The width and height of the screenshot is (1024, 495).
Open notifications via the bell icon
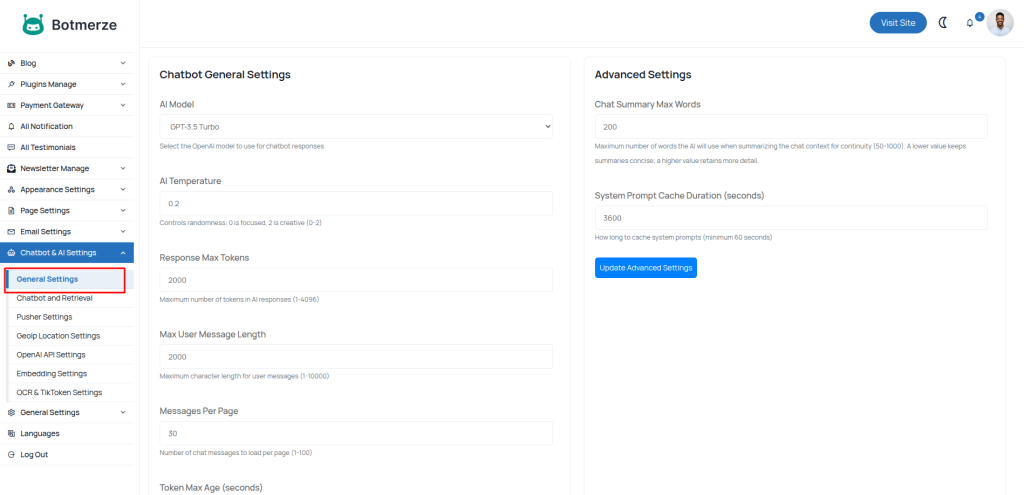click(x=969, y=23)
